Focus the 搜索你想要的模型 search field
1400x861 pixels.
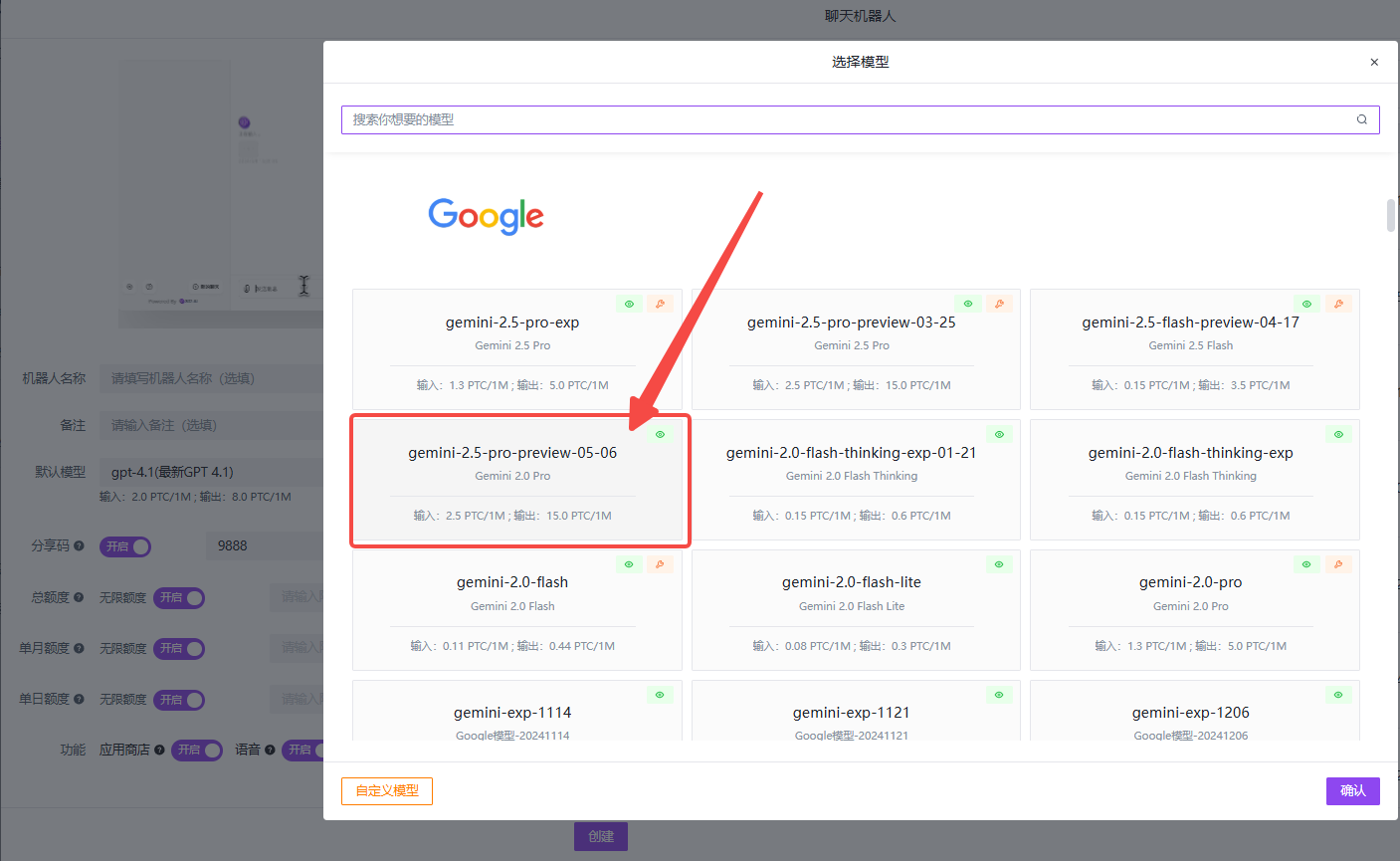860,119
